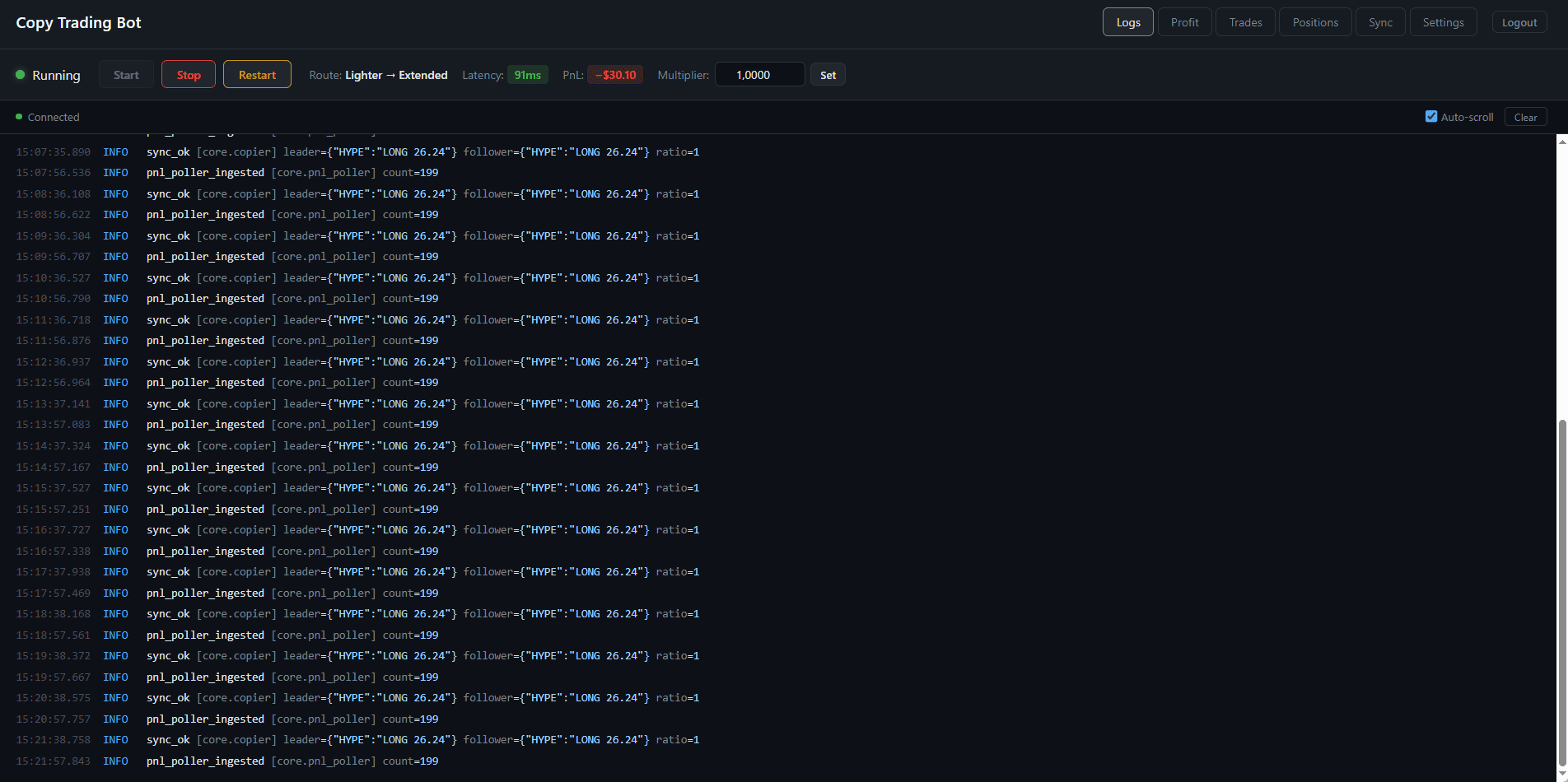Click the Copy Trading Bot title
Viewport: 1568px width, 782px height.
point(78,22)
